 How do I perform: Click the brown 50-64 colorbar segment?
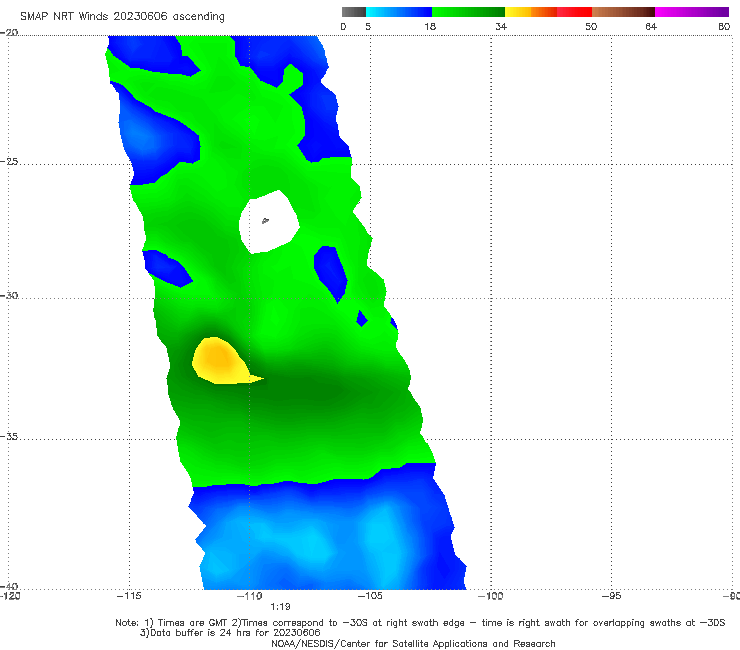pos(623,12)
